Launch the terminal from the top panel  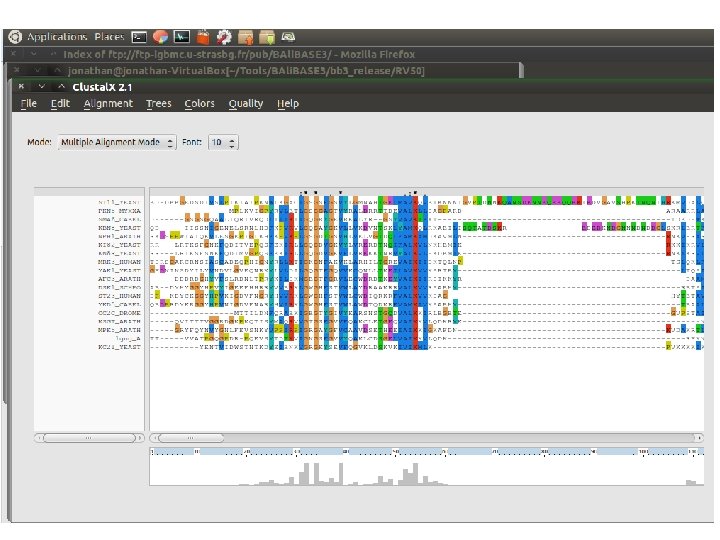tap(139, 37)
